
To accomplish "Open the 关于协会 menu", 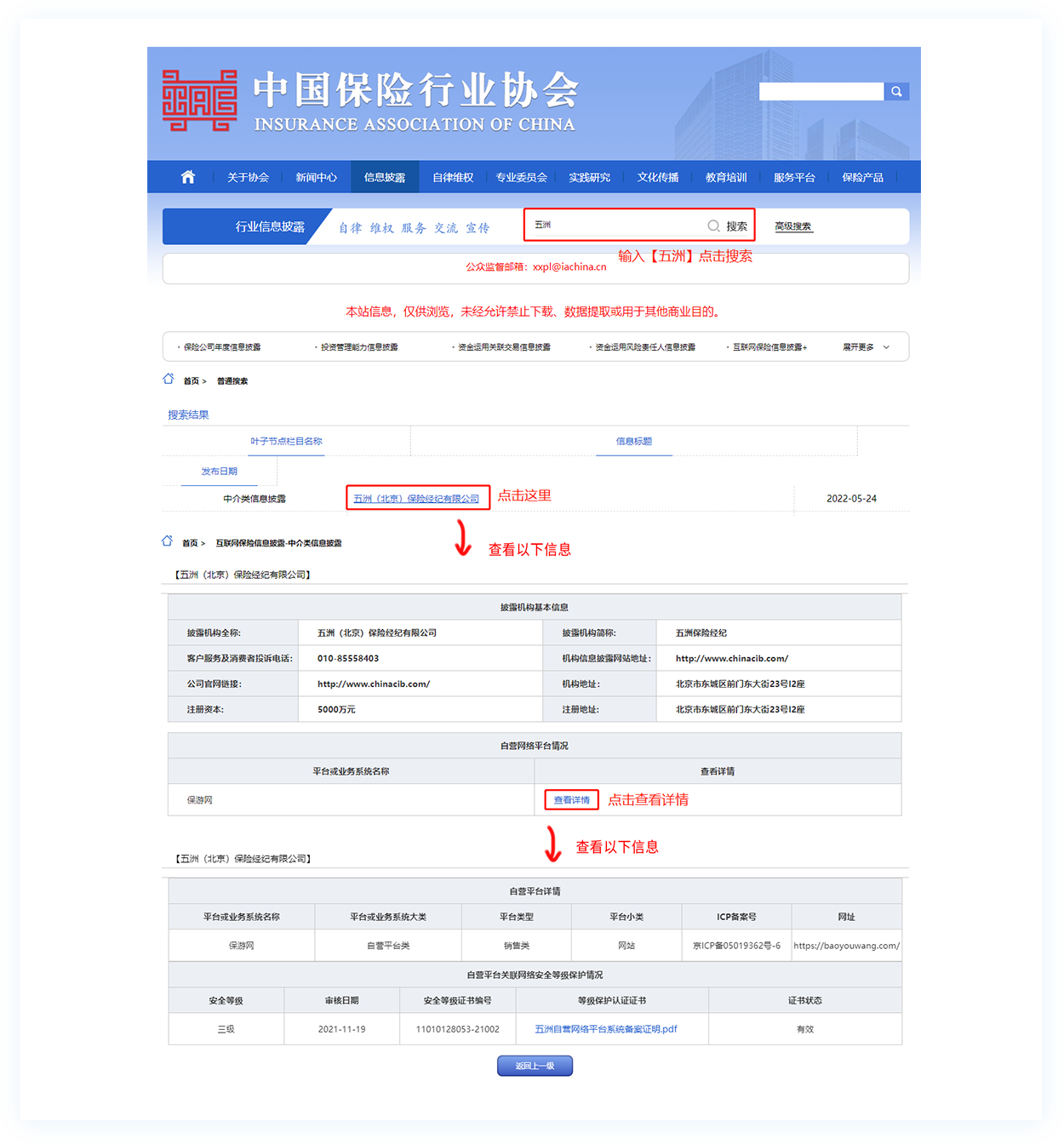I will 248,177.
